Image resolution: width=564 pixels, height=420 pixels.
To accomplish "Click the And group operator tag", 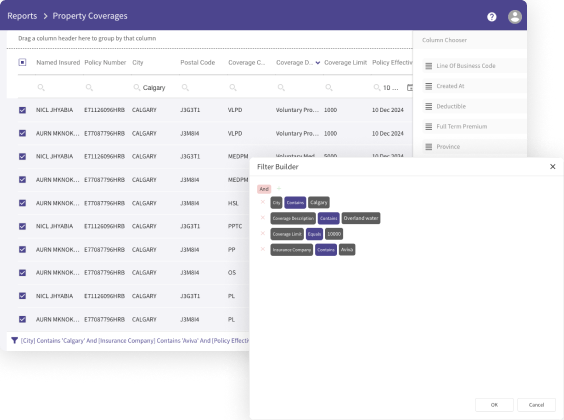I will 264,189.
